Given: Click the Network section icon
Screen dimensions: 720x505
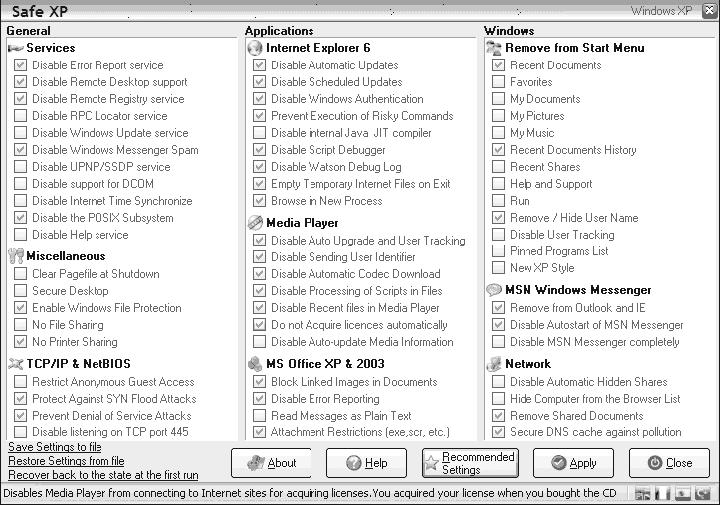Looking at the screenshot, I should click(x=494, y=364).
